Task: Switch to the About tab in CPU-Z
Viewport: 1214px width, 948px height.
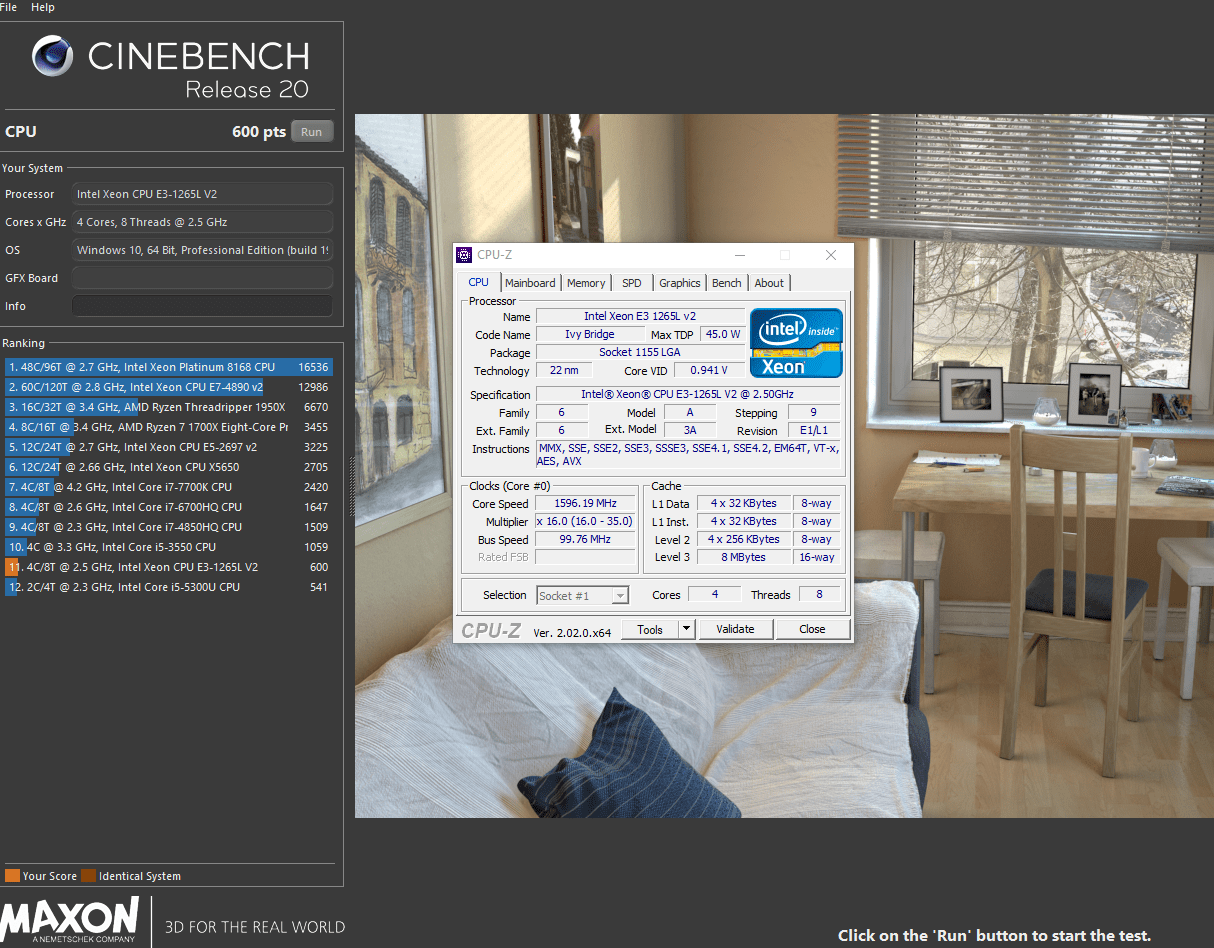Action: tap(769, 283)
